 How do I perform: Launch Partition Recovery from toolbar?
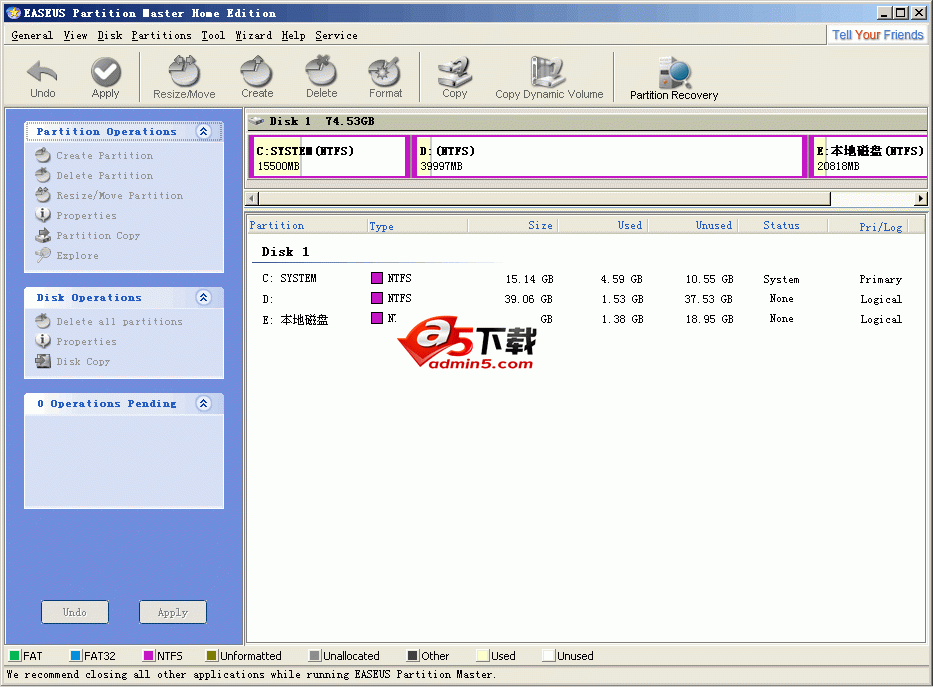point(674,76)
